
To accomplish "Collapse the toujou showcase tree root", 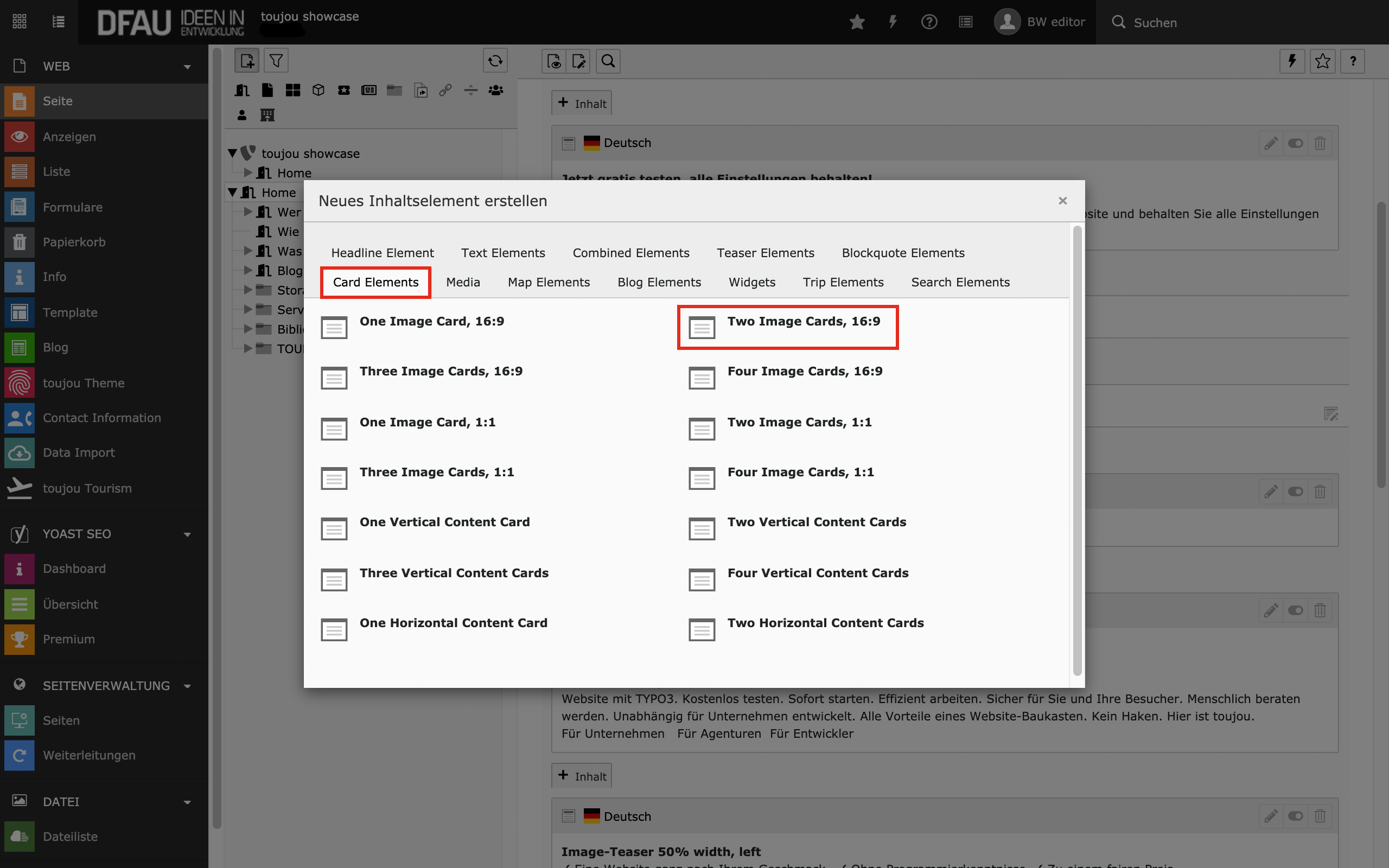I will (232, 154).
